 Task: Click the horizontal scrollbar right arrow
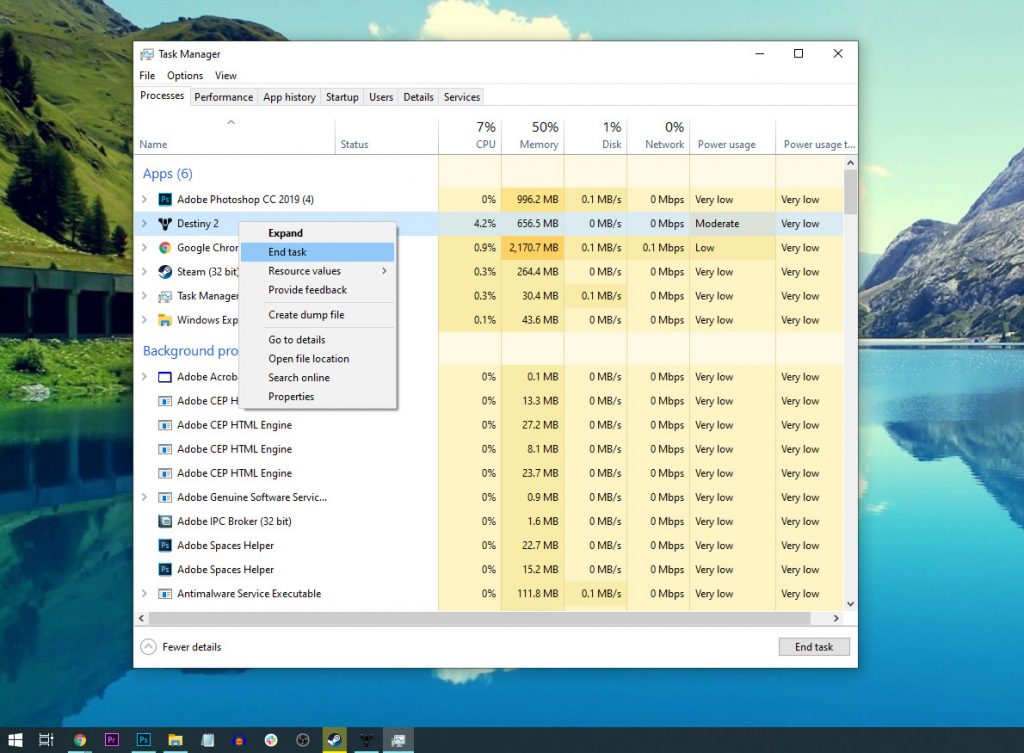(x=836, y=618)
